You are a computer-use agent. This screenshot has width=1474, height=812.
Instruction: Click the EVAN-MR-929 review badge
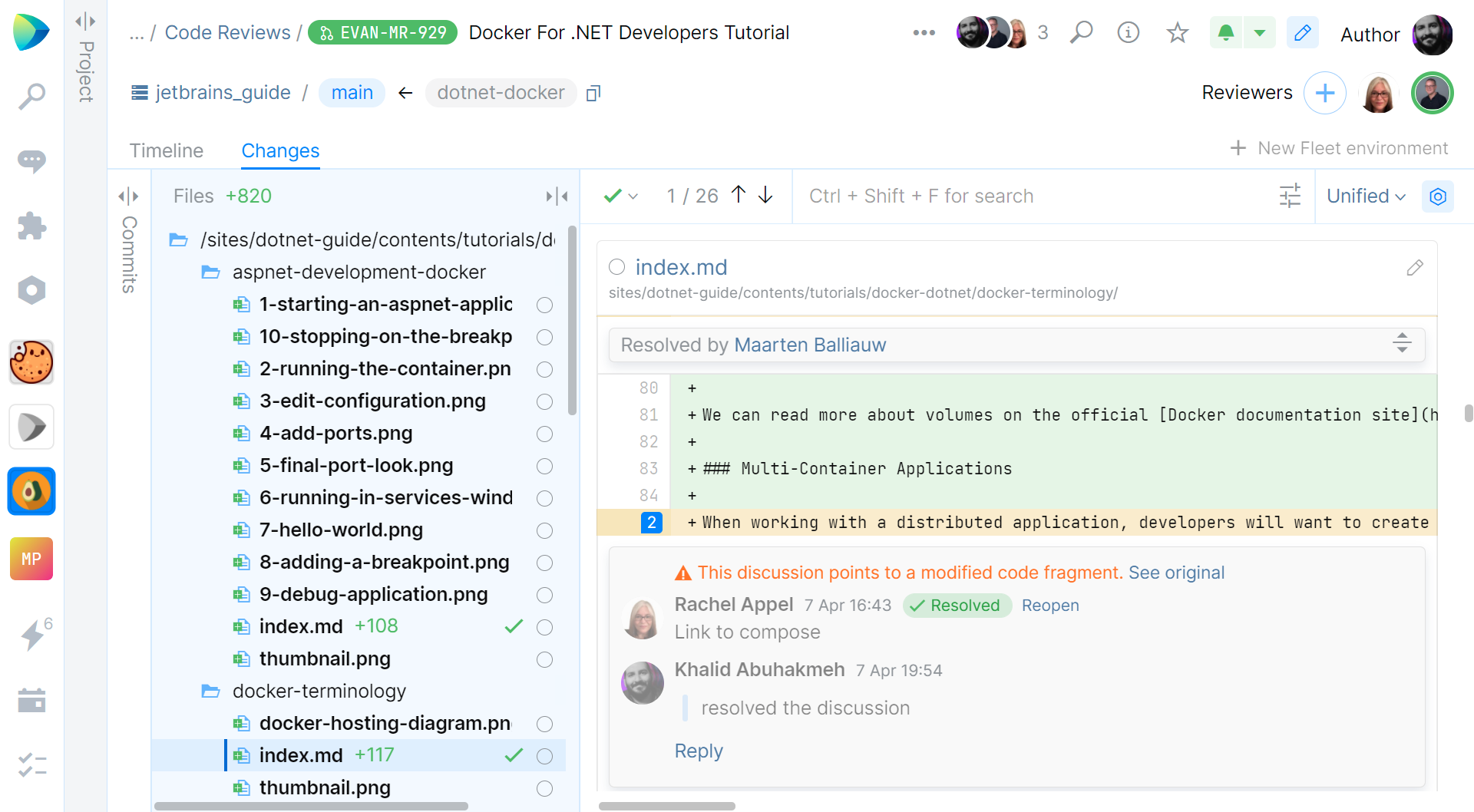382,33
